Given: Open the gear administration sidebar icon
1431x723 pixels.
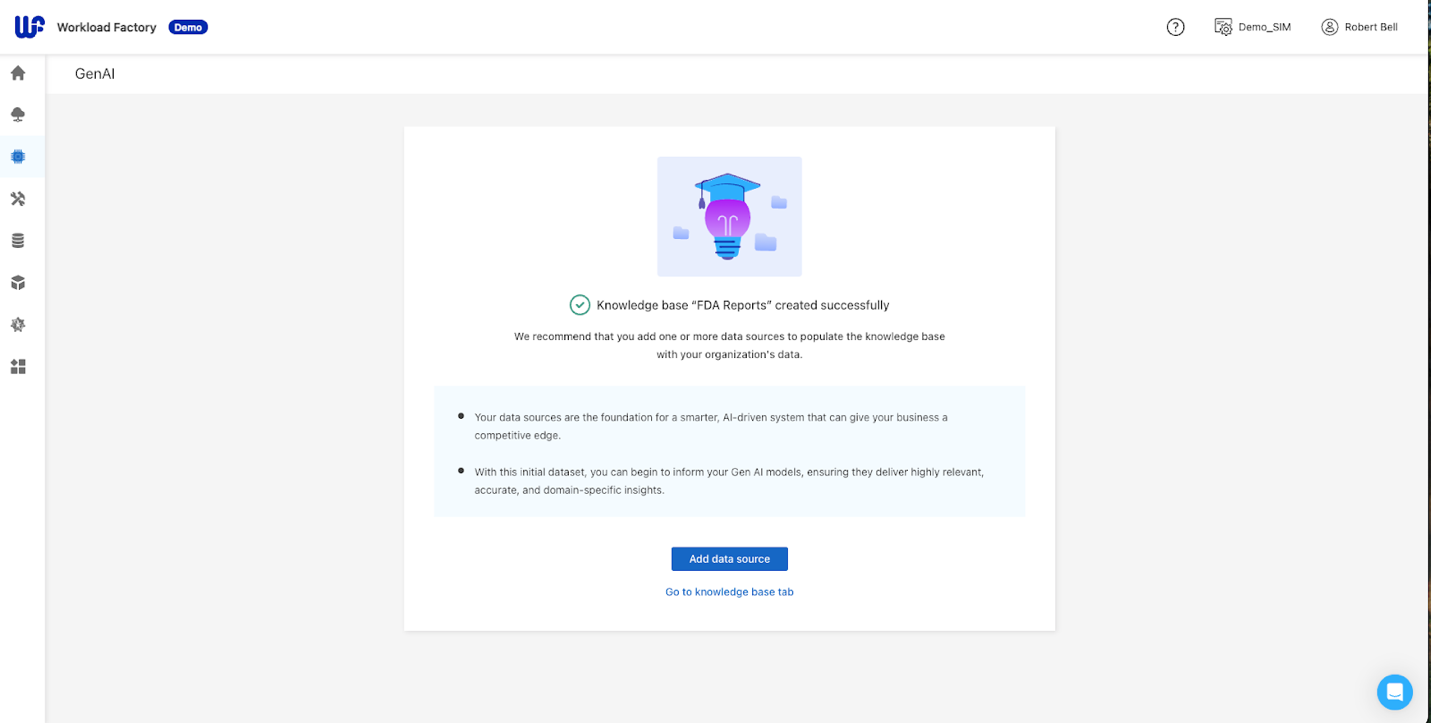Looking at the screenshot, I should click(18, 325).
